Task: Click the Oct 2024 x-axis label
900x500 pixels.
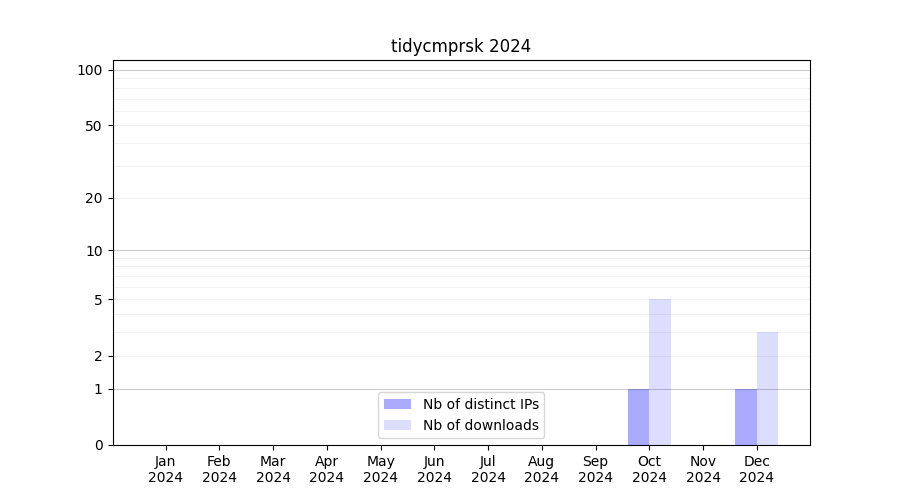Action: point(649,469)
